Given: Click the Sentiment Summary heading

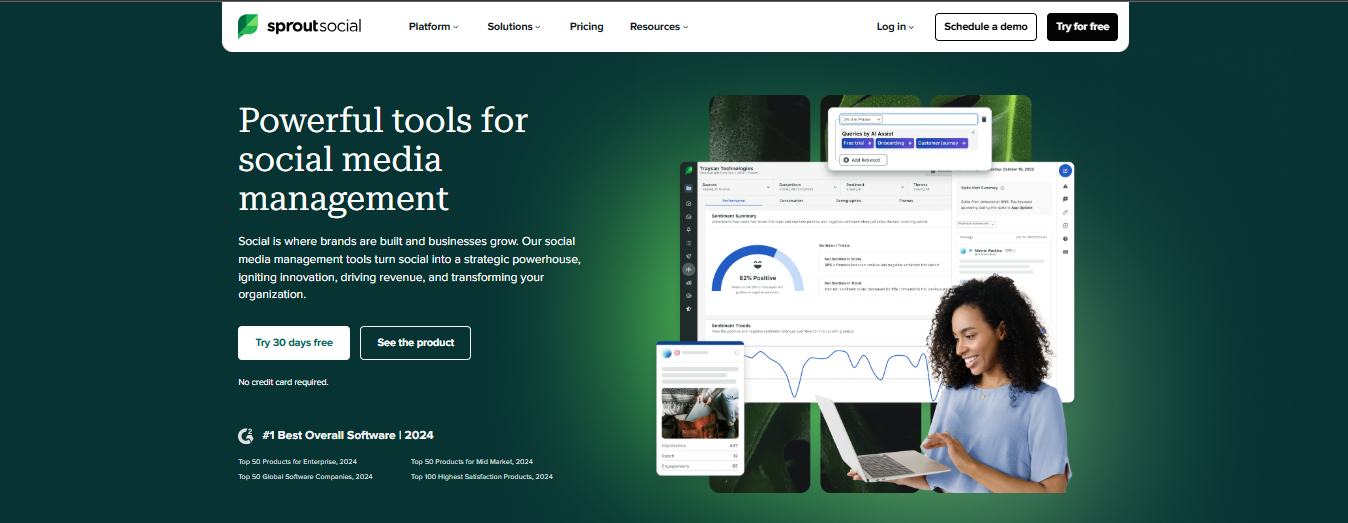Looking at the screenshot, I should [x=733, y=215].
